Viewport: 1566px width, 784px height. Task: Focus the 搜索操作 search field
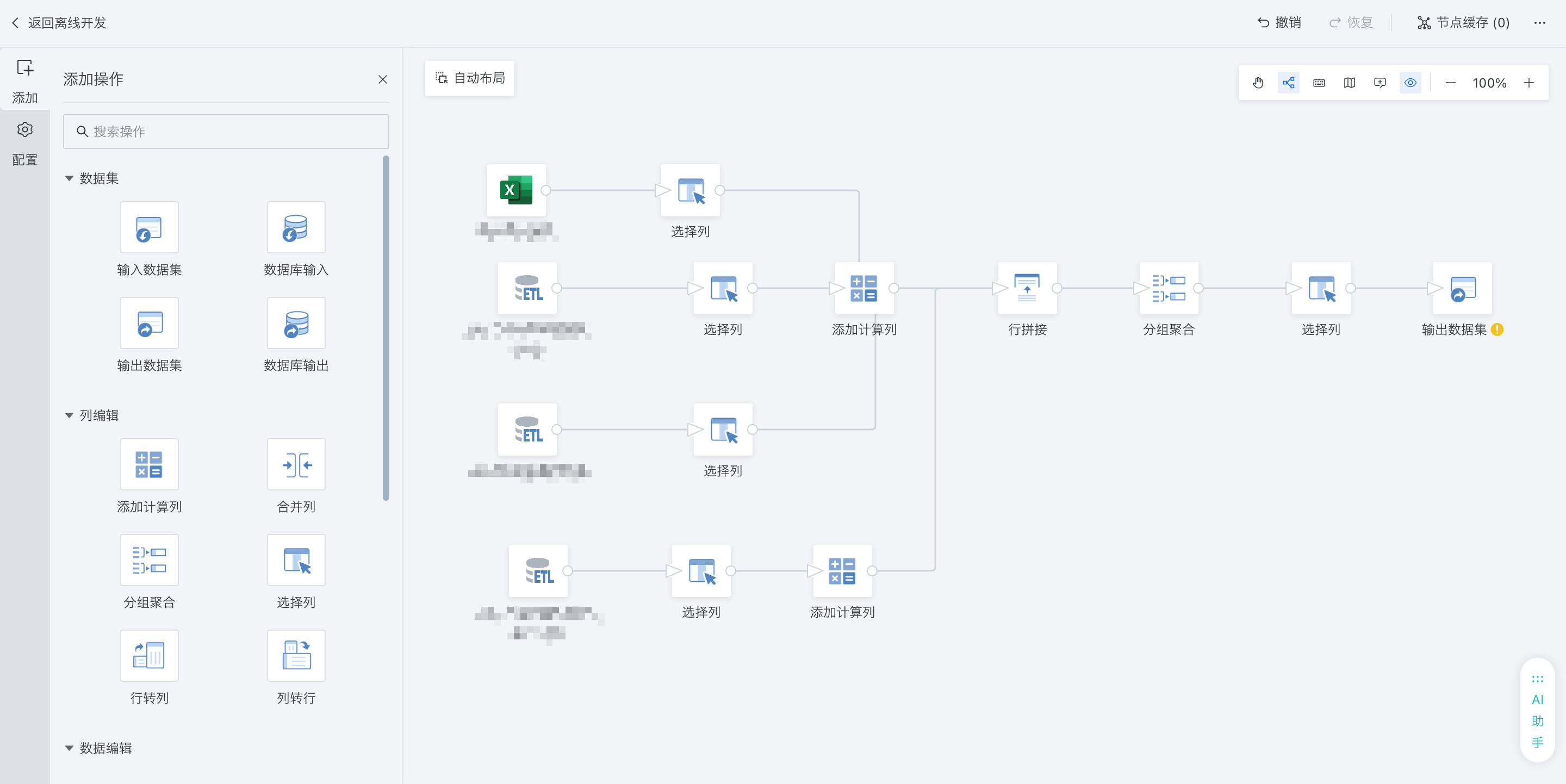[x=226, y=131]
